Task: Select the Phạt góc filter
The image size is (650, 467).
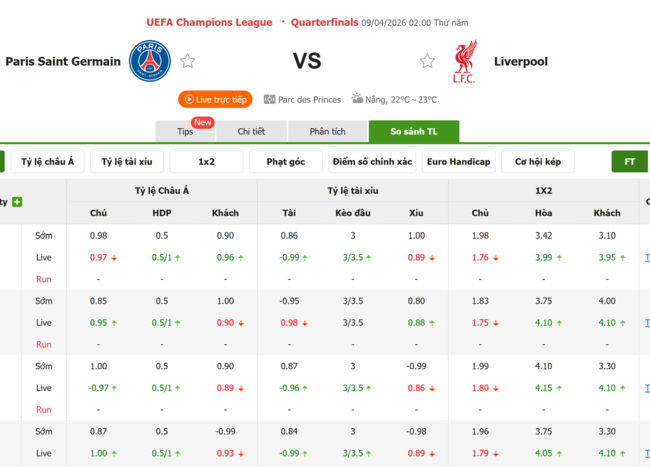Action: coord(286,162)
